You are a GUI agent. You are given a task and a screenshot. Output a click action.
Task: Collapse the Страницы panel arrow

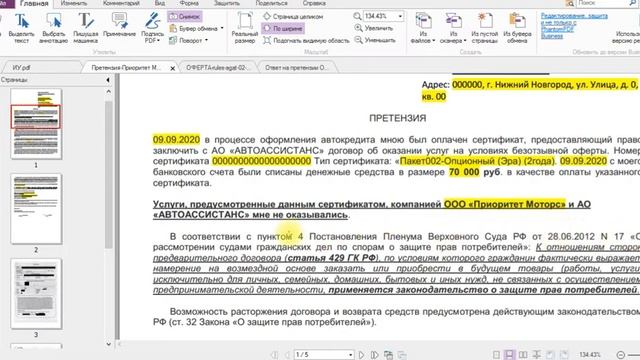click(108, 80)
